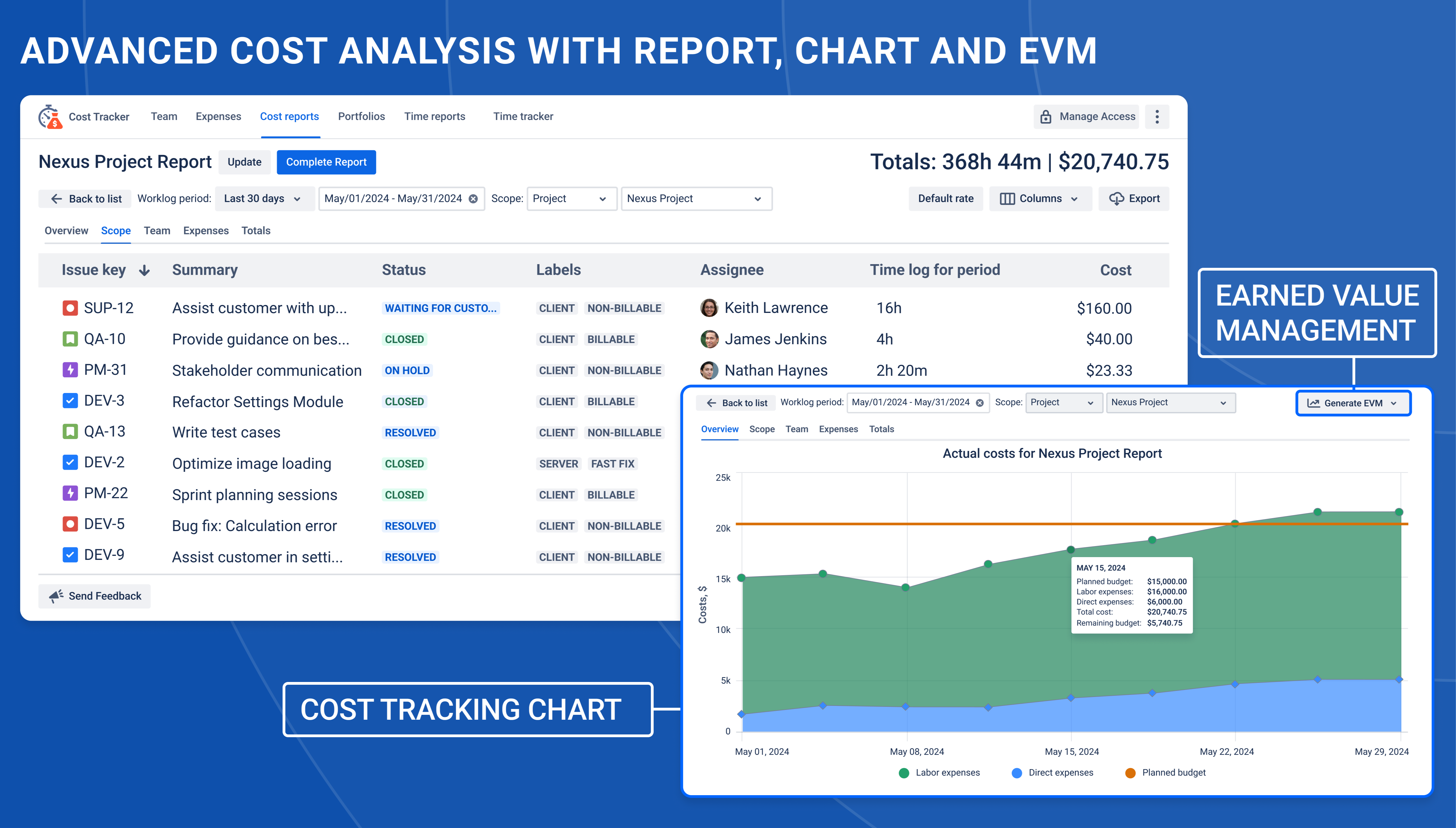Click the Complete Report button
Image resolution: width=1456 pixels, height=828 pixels.
point(326,162)
